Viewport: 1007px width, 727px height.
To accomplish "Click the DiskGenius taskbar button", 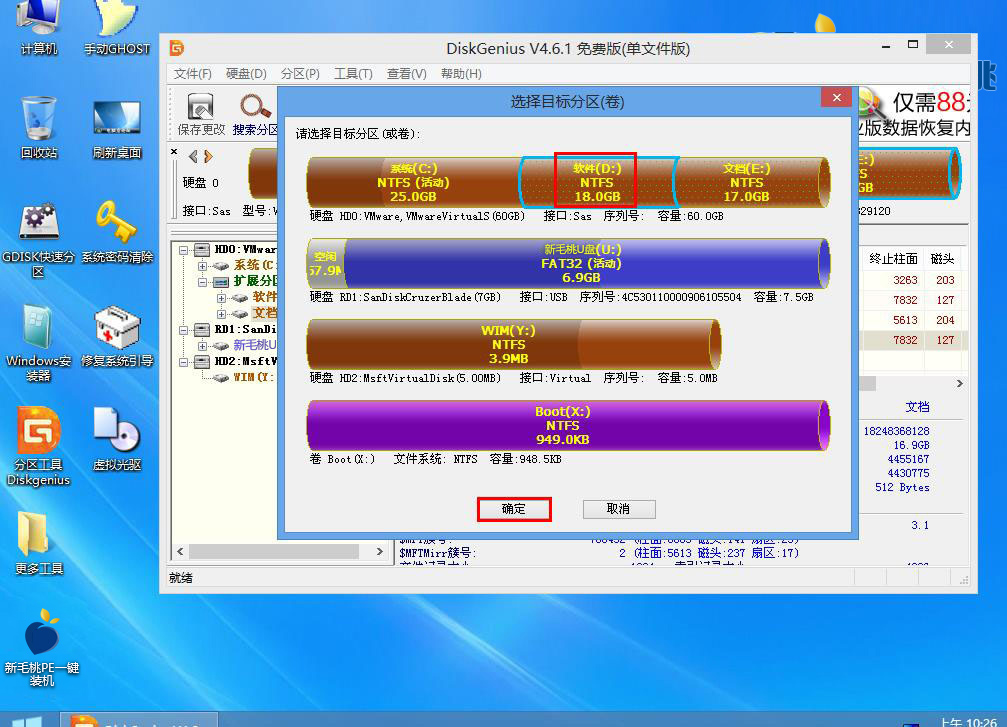I will (139, 719).
